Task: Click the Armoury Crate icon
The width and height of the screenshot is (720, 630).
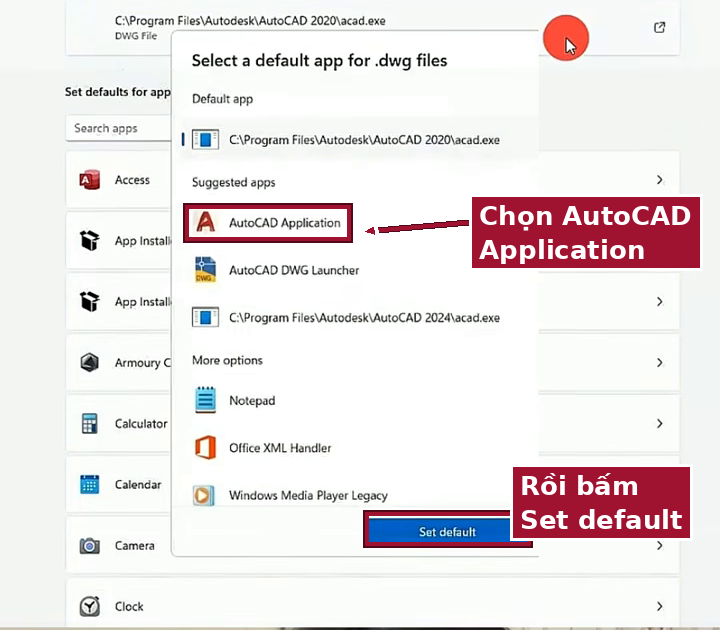Action: [x=90, y=362]
